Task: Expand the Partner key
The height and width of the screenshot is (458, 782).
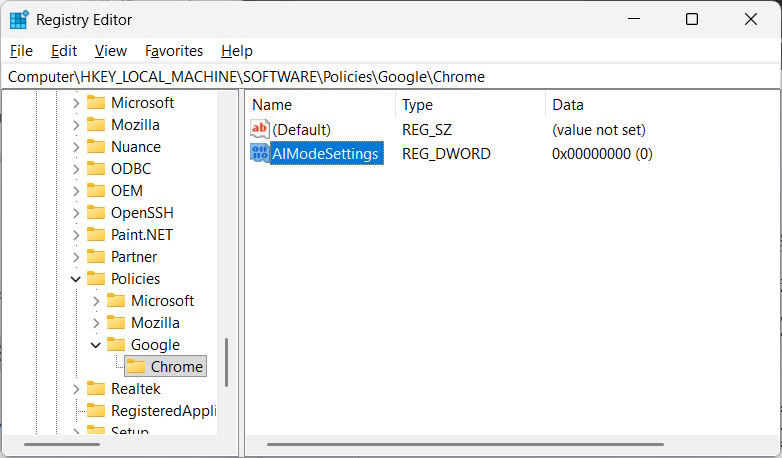Action: tap(76, 256)
